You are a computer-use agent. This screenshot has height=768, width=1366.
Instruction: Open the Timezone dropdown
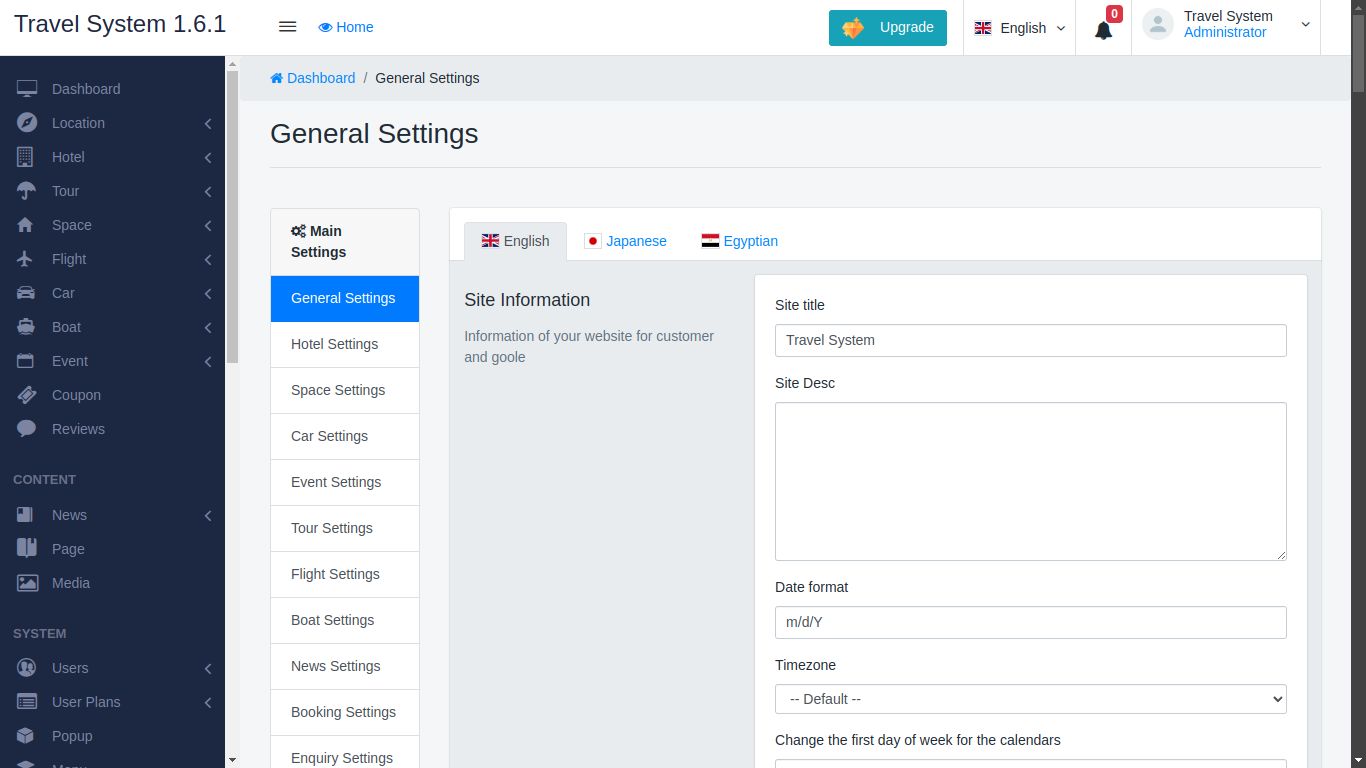point(1030,699)
